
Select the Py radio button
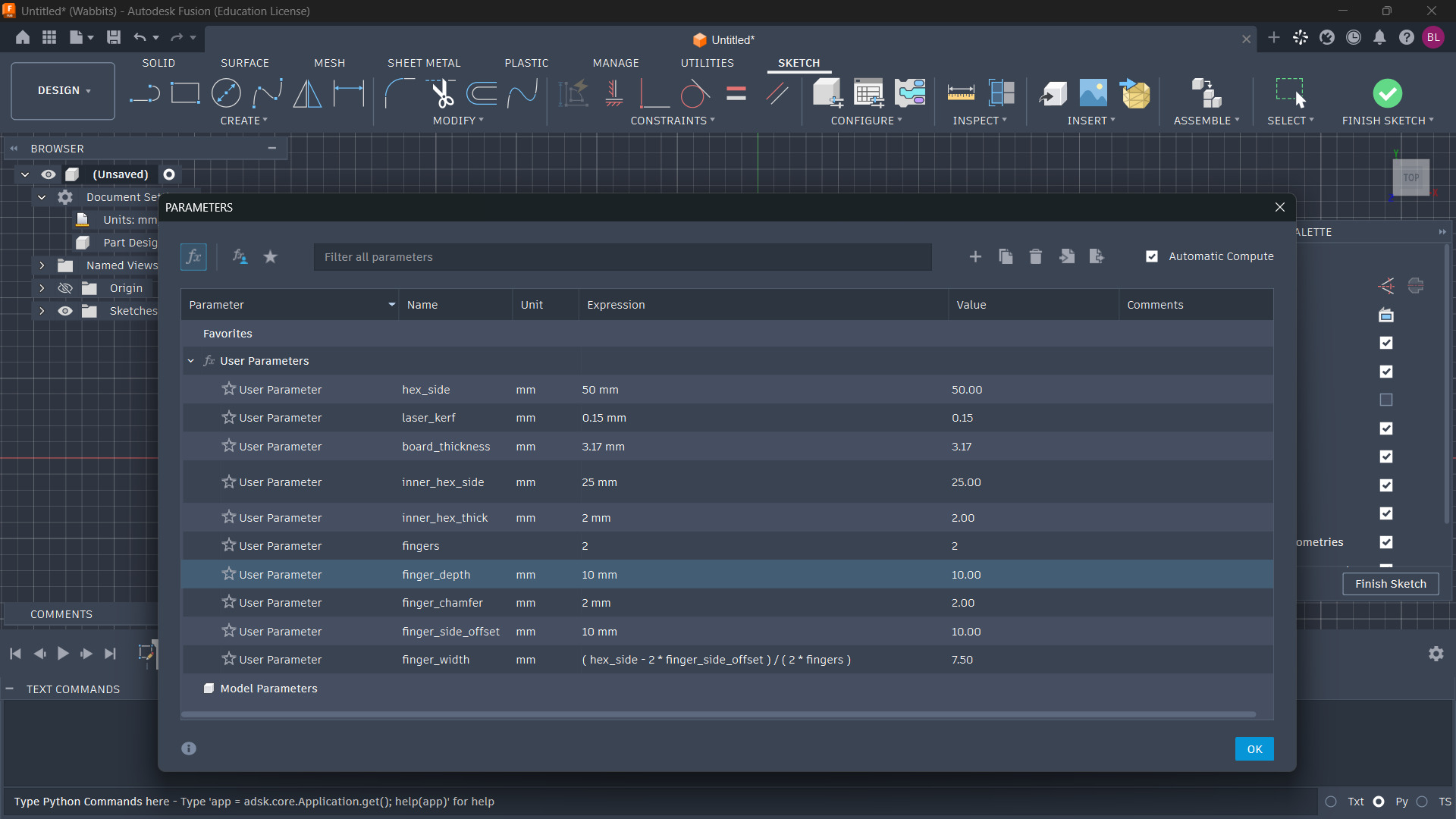point(1379,802)
